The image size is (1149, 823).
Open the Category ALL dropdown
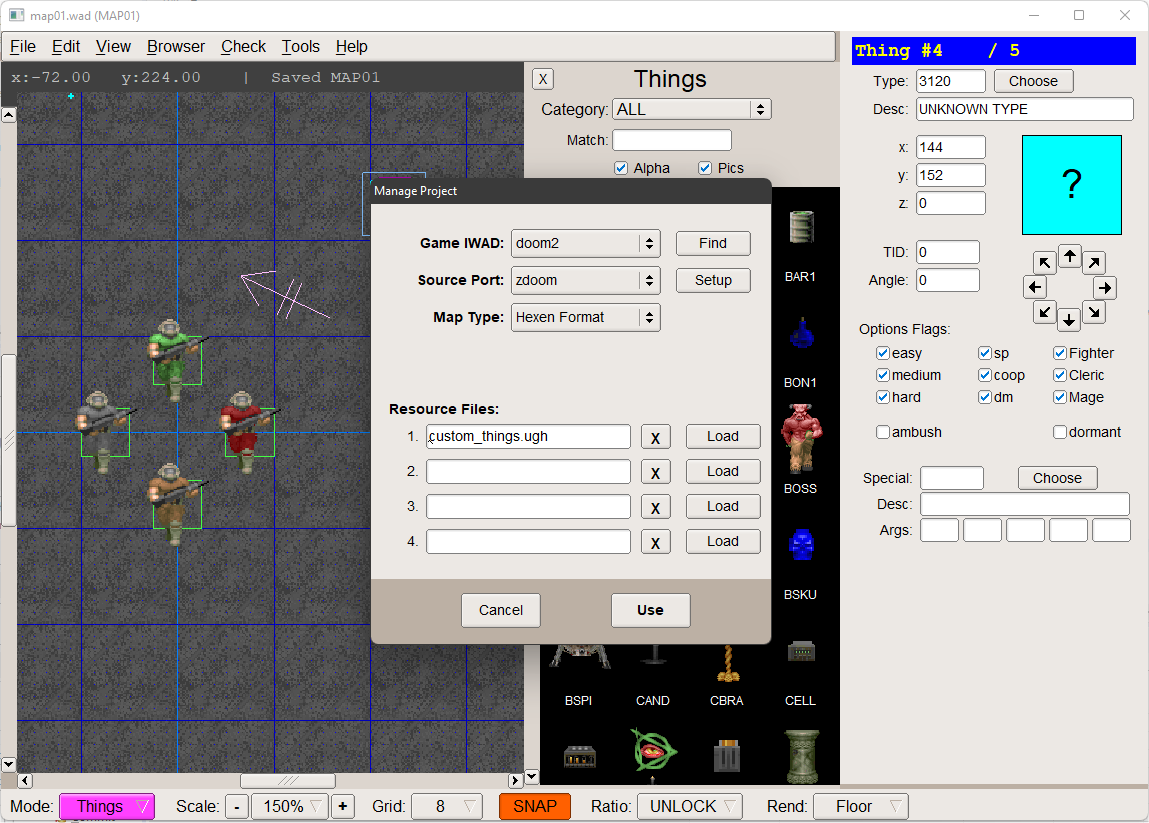[692, 109]
